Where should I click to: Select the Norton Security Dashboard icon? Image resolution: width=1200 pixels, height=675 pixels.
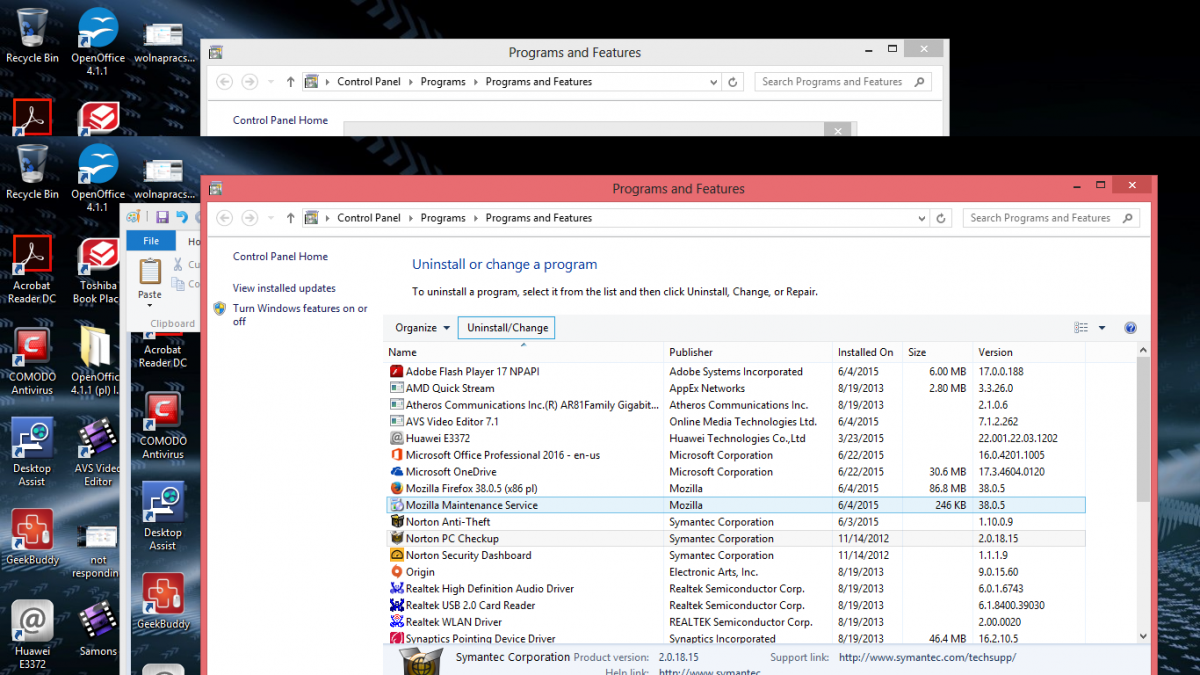coord(397,555)
